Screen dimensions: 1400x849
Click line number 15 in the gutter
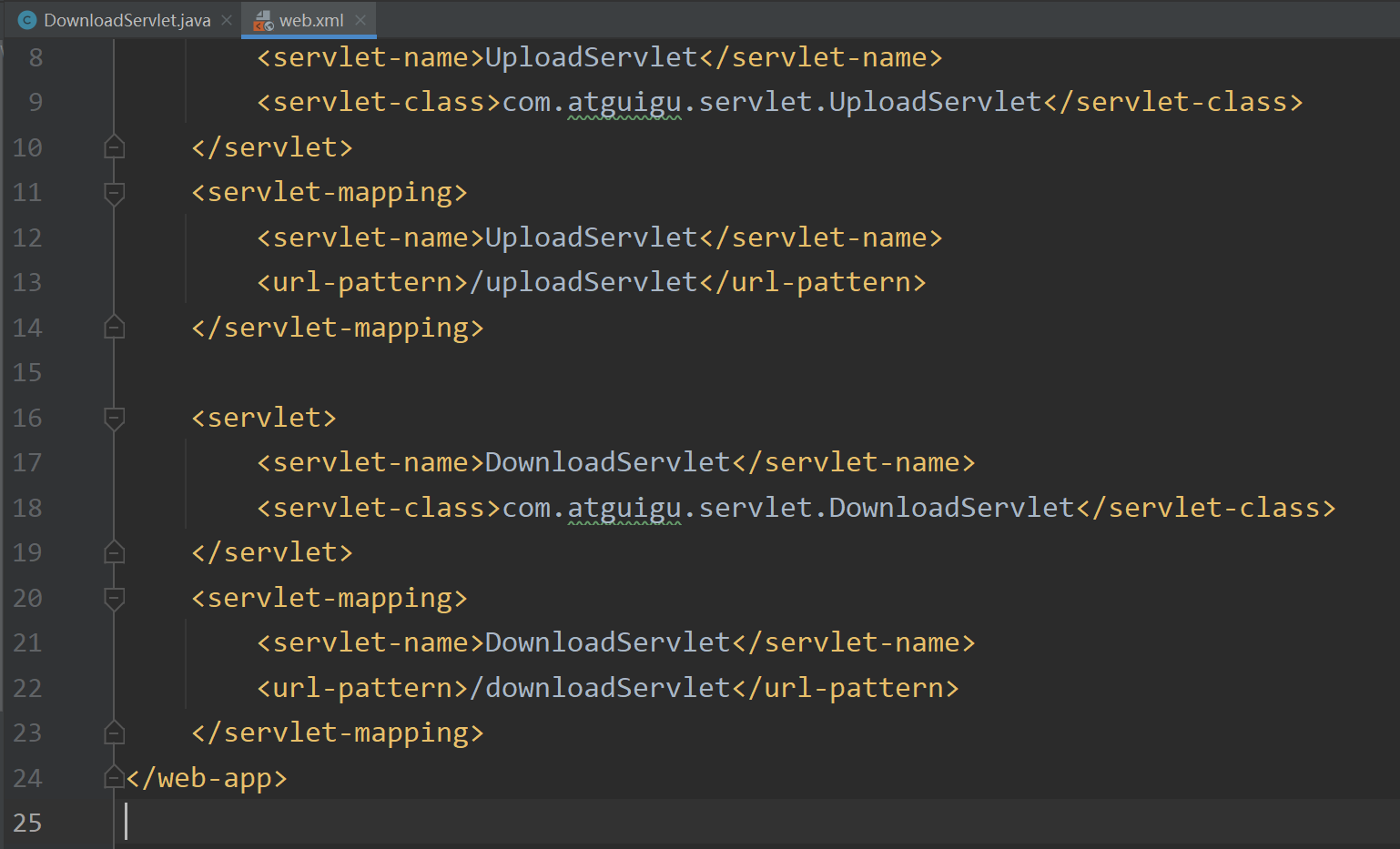pyautogui.click(x=27, y=372)
